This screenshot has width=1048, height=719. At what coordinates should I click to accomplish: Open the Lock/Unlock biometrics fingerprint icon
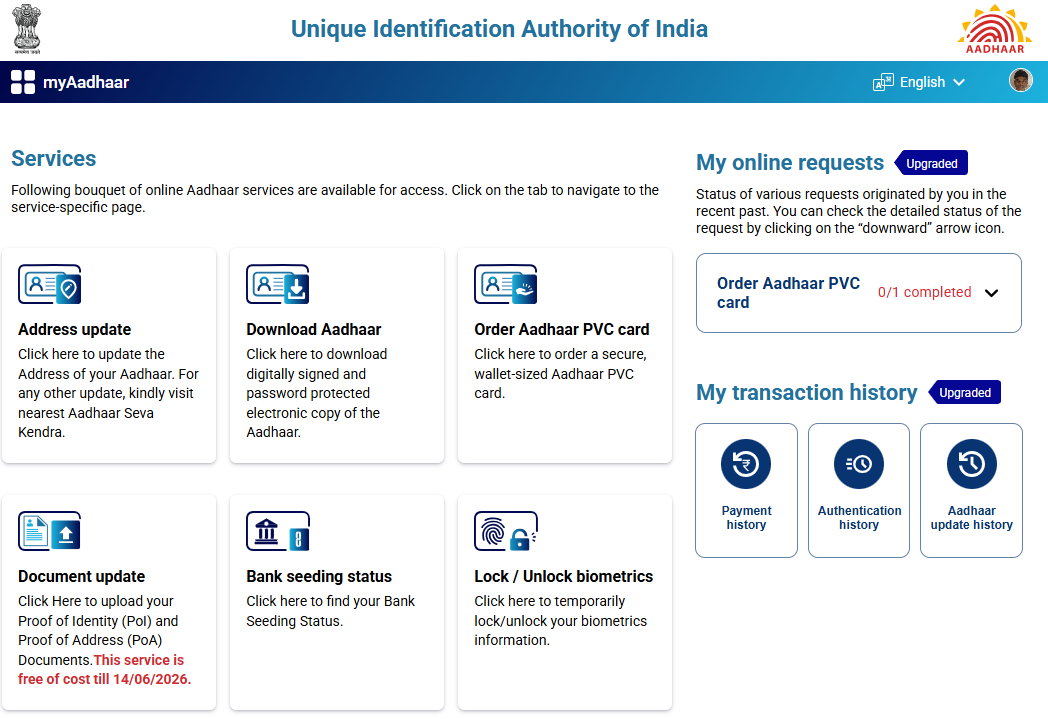coord(505,531)
